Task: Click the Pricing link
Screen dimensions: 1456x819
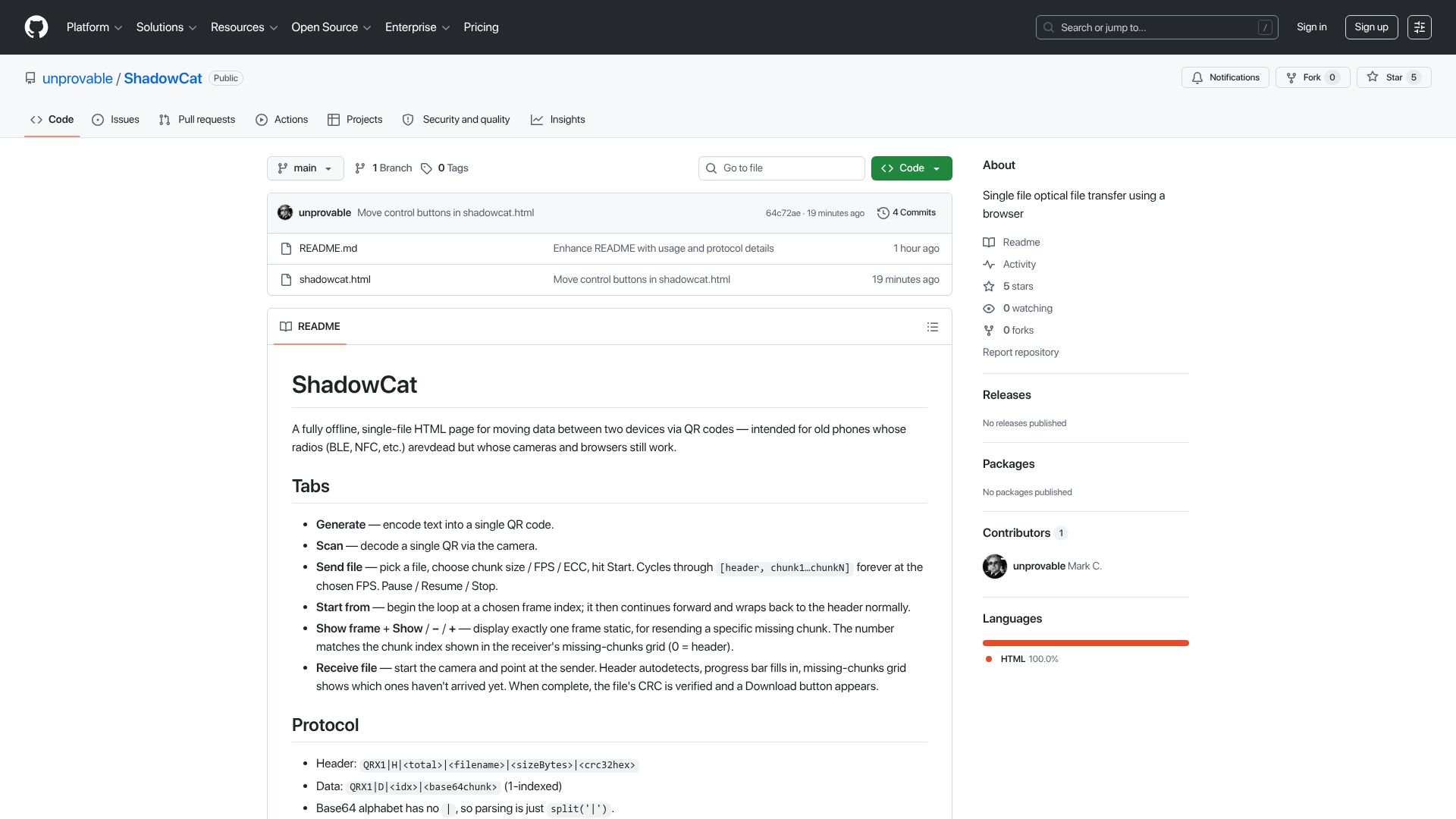Action: 482,27
